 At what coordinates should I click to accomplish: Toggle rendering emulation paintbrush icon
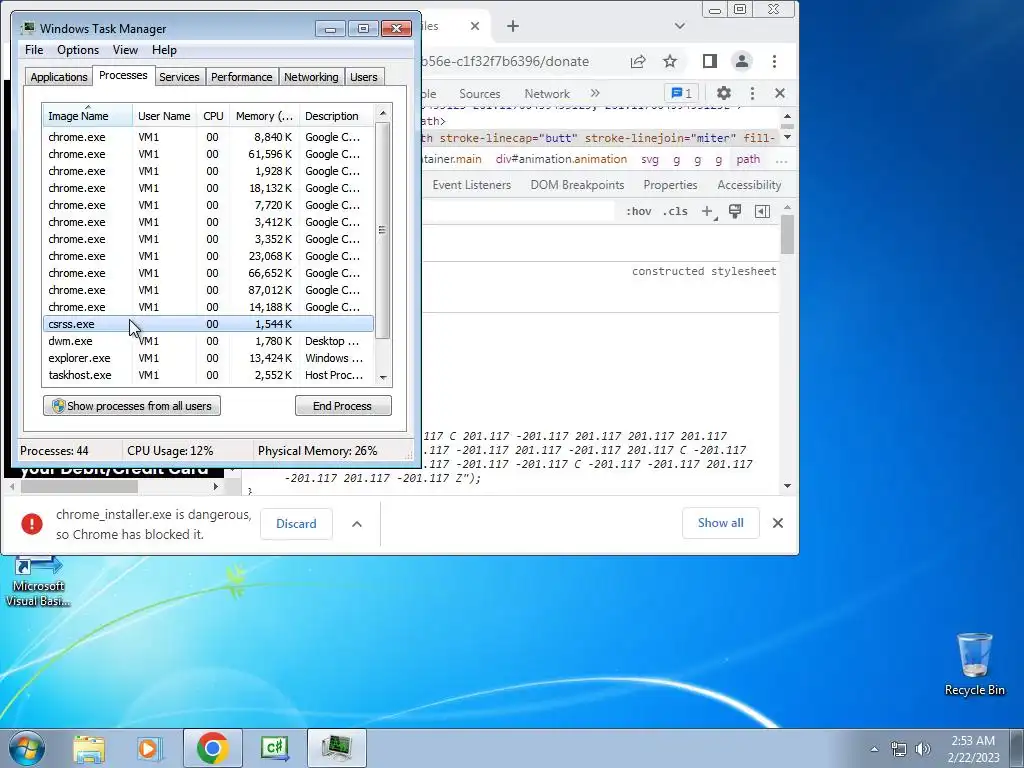(x=735, y=211)
